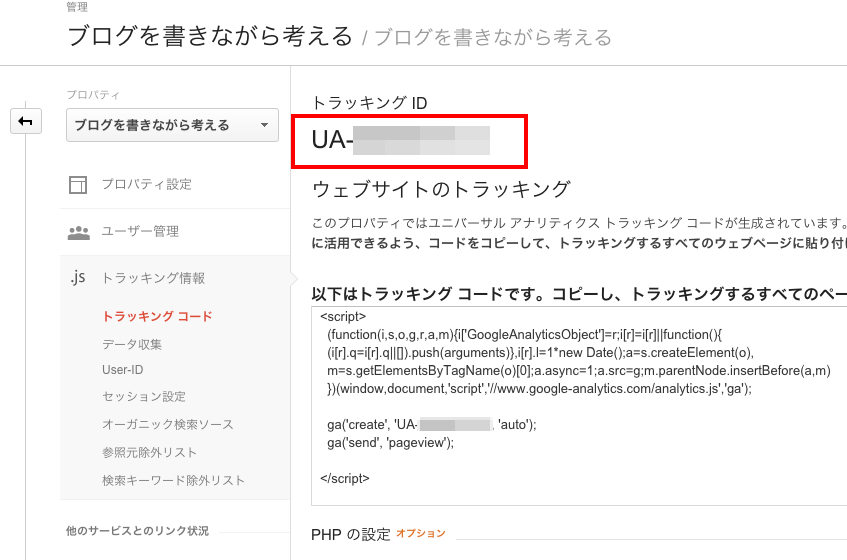Open User-ID submenu item

tap(123, 370)
